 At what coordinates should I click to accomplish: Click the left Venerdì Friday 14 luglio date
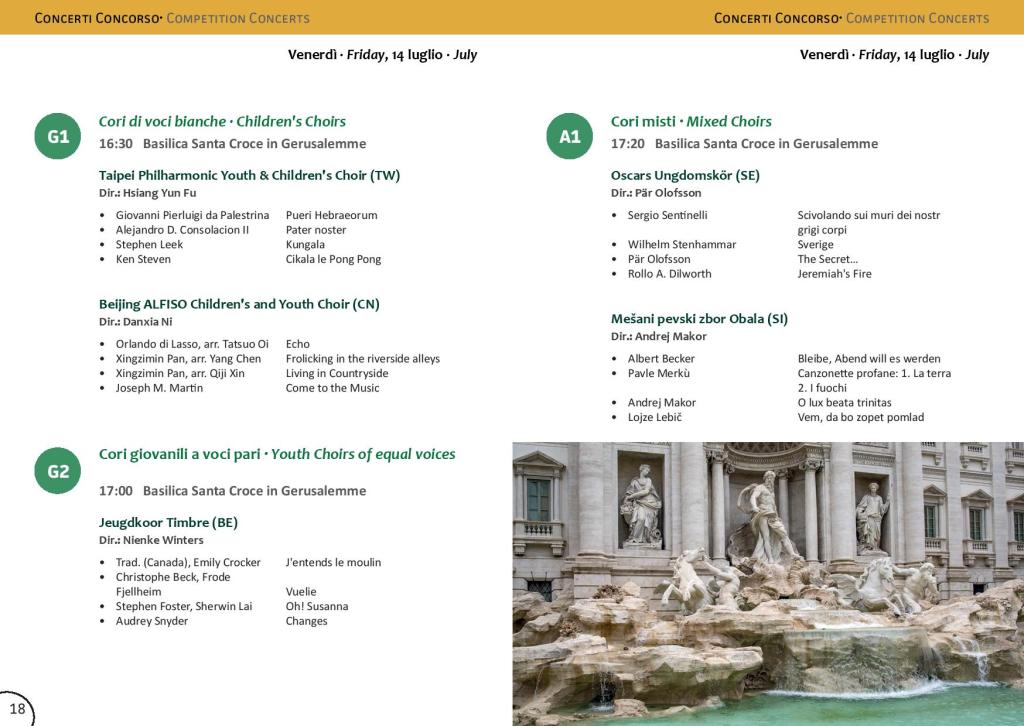pos(382,55)
